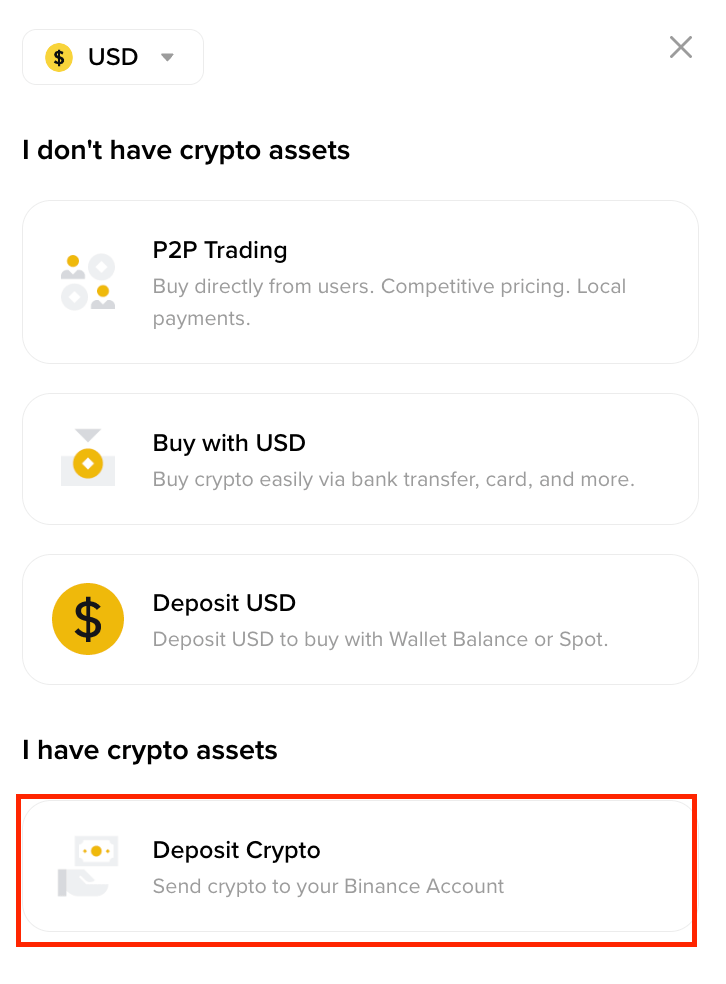The width and height of the screenshot is (726, 984).
Task: Click 'Buy crypto easily via bank transfer' text
Action: [393, 479]
